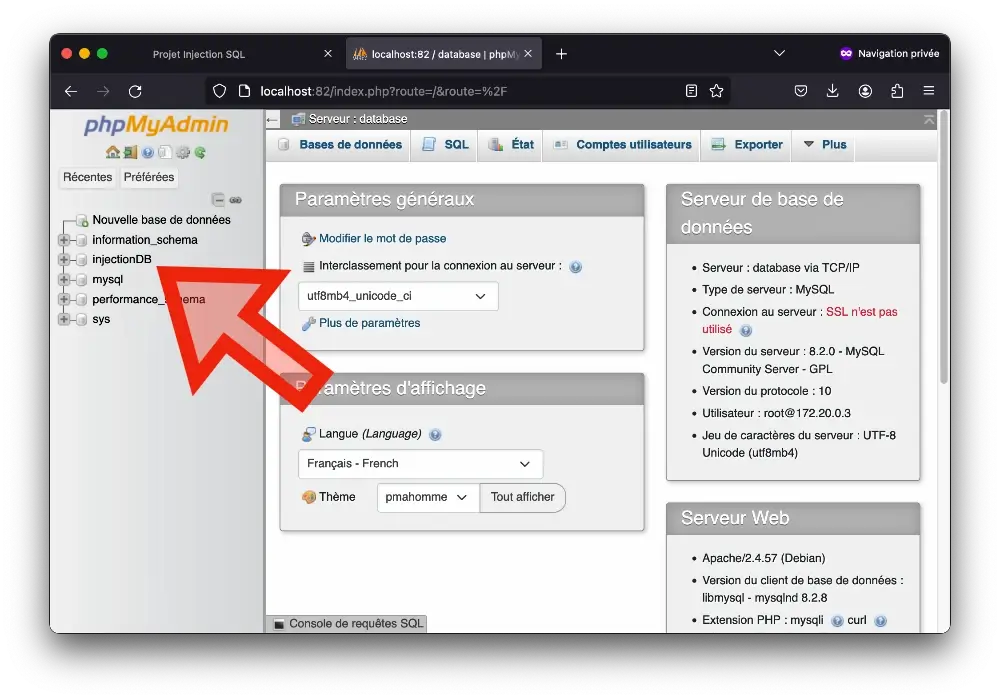
Task: Click the browser URL address field
Action: (x=466, y=91)
